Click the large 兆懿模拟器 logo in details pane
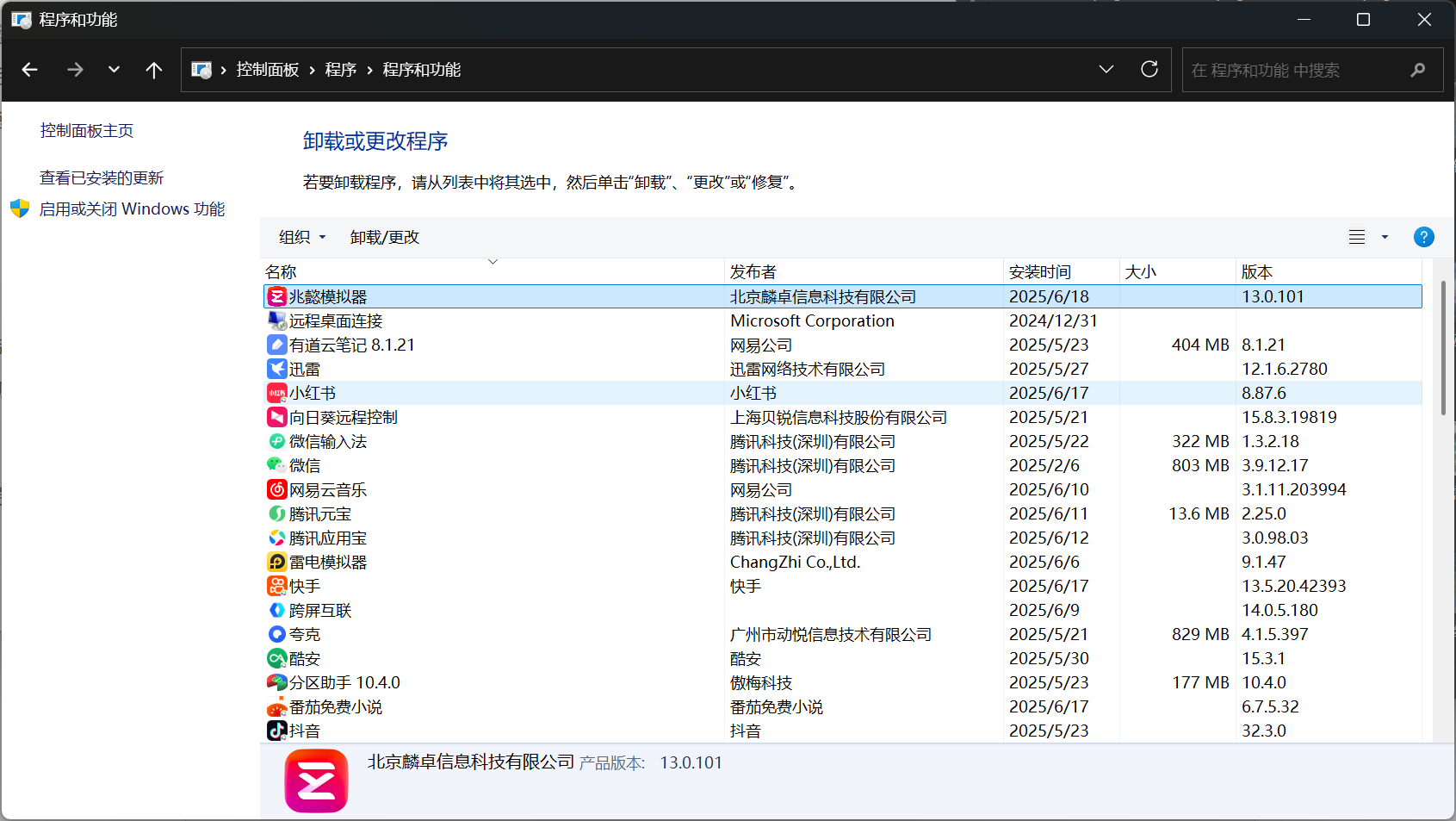The width and height of the screenshot is (1456, 821). point(316,781)
